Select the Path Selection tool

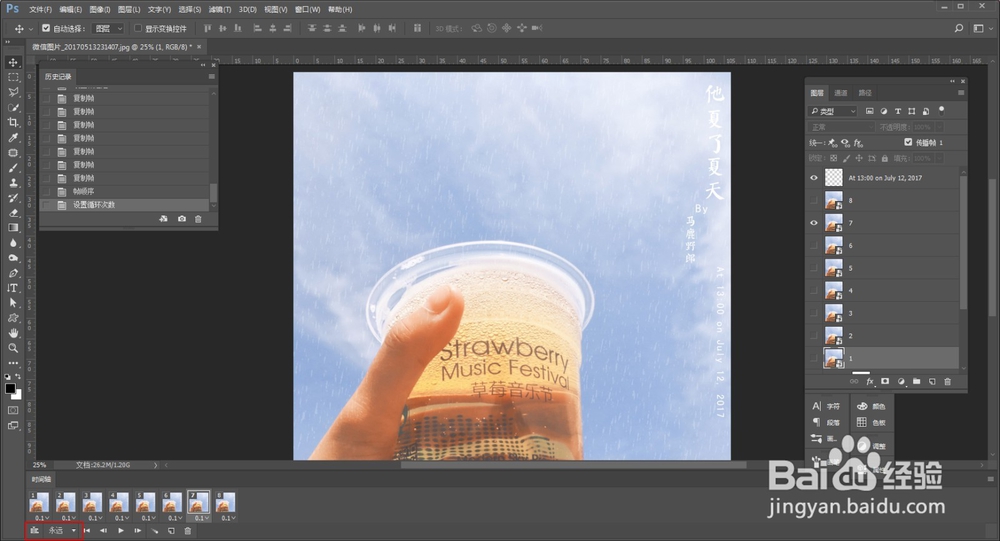click(x=13, y=303)
